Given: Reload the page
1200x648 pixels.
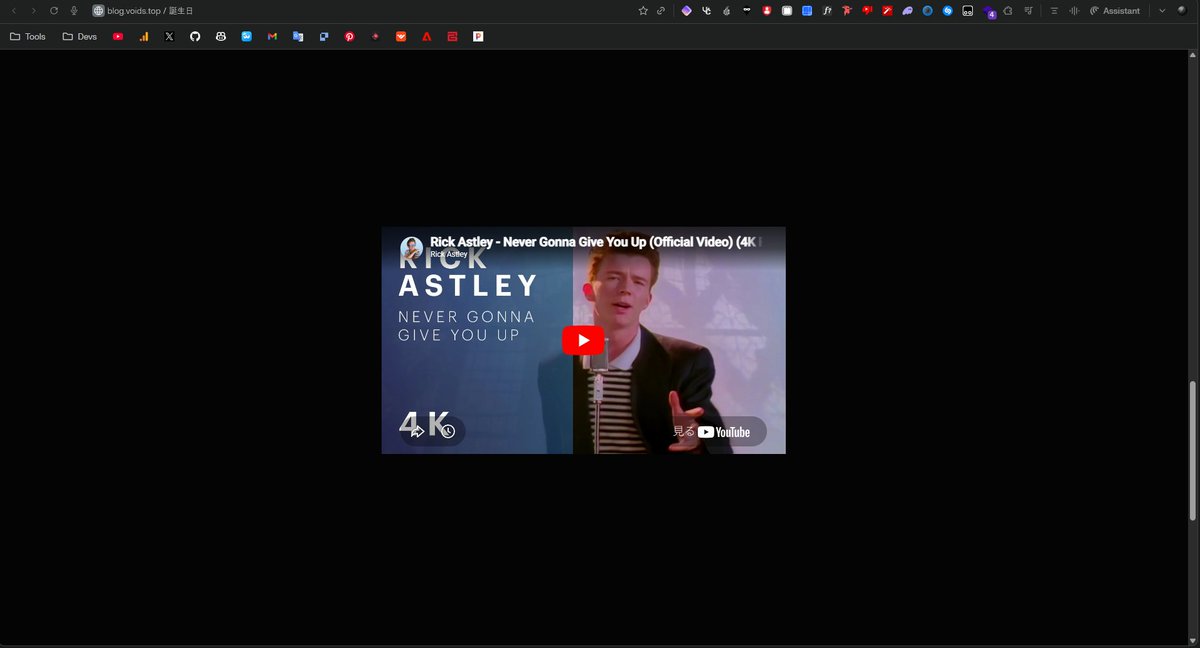Looking at the screenshot, I should point(54,11).
